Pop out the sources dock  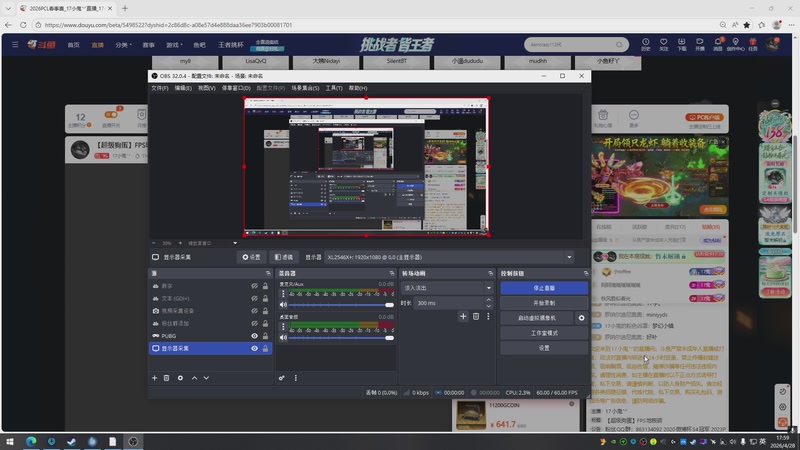268,273
